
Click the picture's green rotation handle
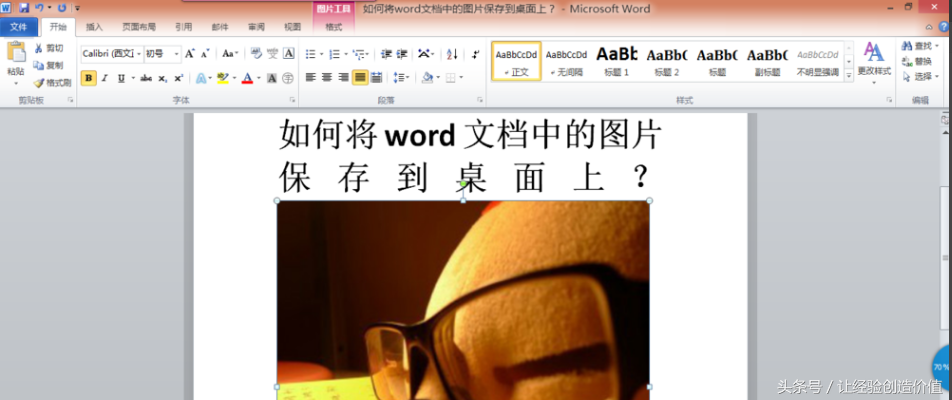pyautogui.click(x=463, y=183)
